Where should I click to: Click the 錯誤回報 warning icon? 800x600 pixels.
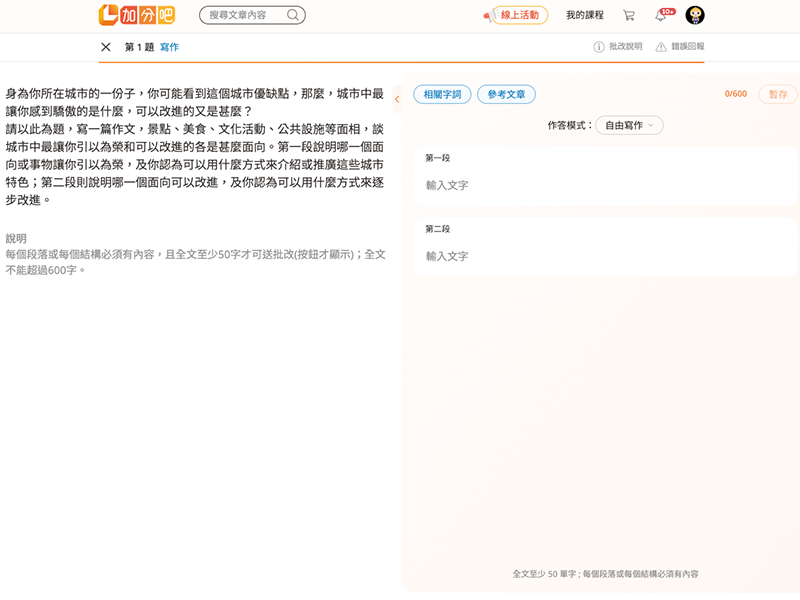pos(662,47)
